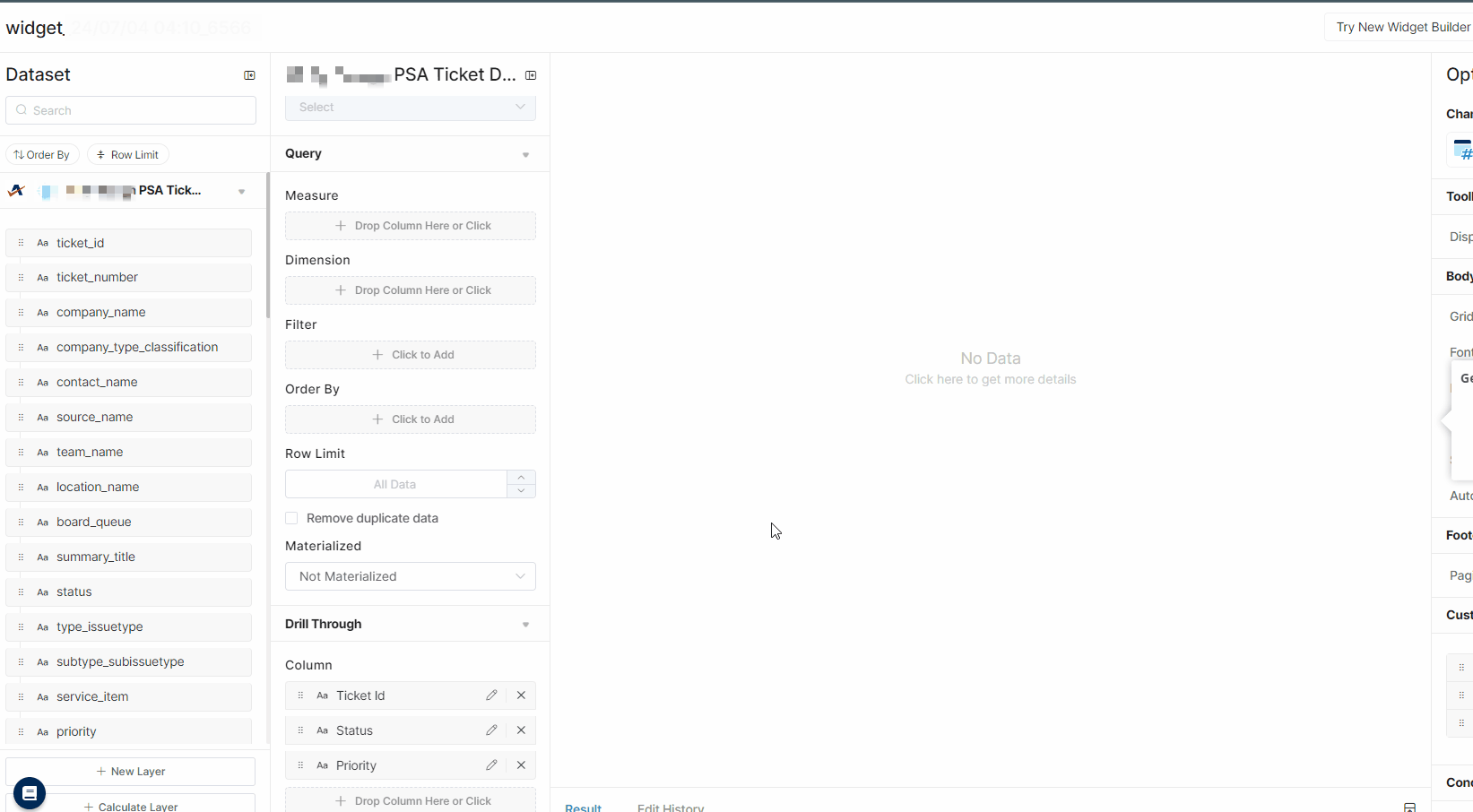Select the Result tab
1473x812 pixels.
pos(583,806)
